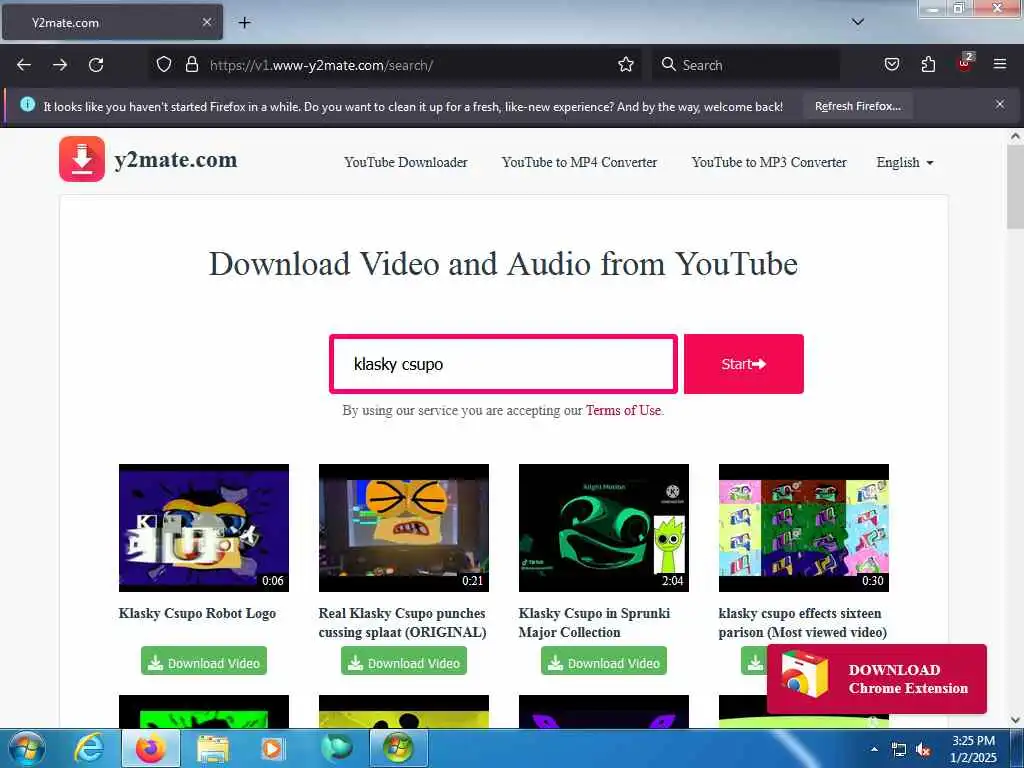The height and width of the screenshot is (768, 1024).
Task: Open Klasky Csupo in Sprunki thumbnail
Action: 603,528
